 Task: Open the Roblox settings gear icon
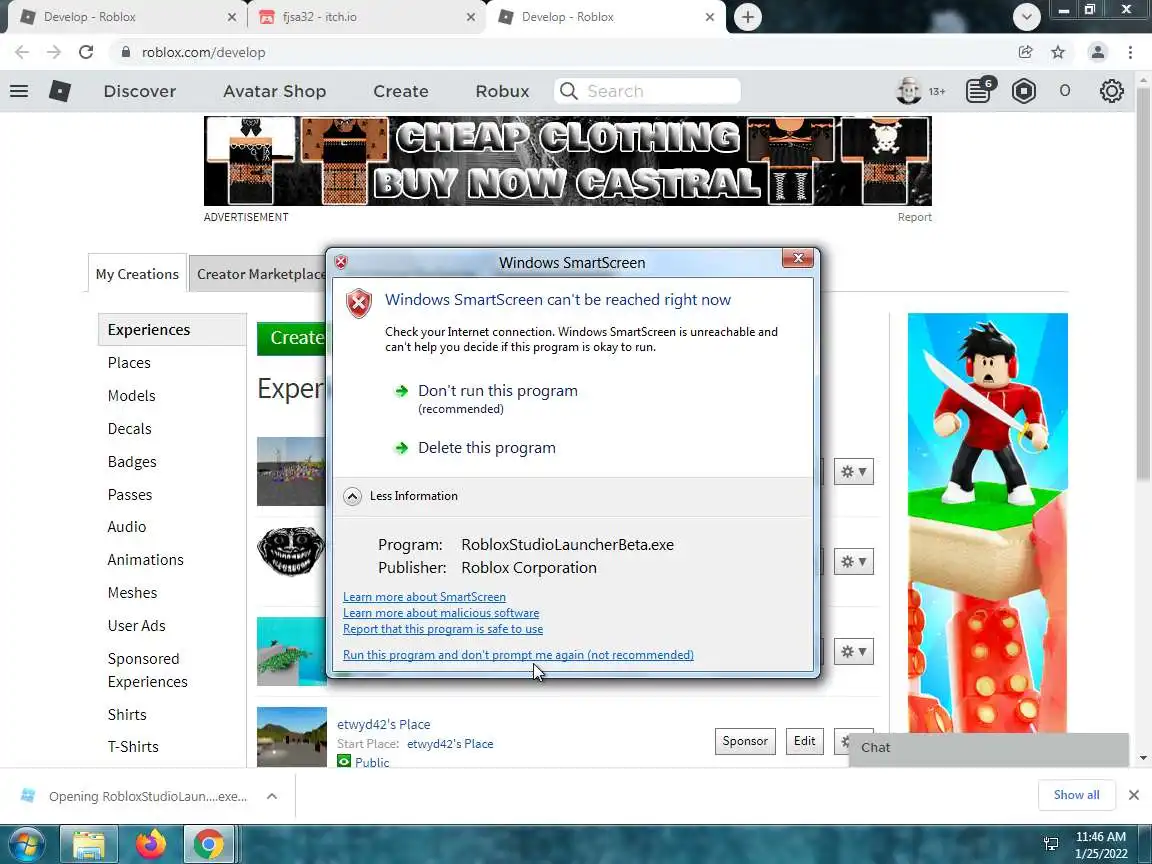1111,91
